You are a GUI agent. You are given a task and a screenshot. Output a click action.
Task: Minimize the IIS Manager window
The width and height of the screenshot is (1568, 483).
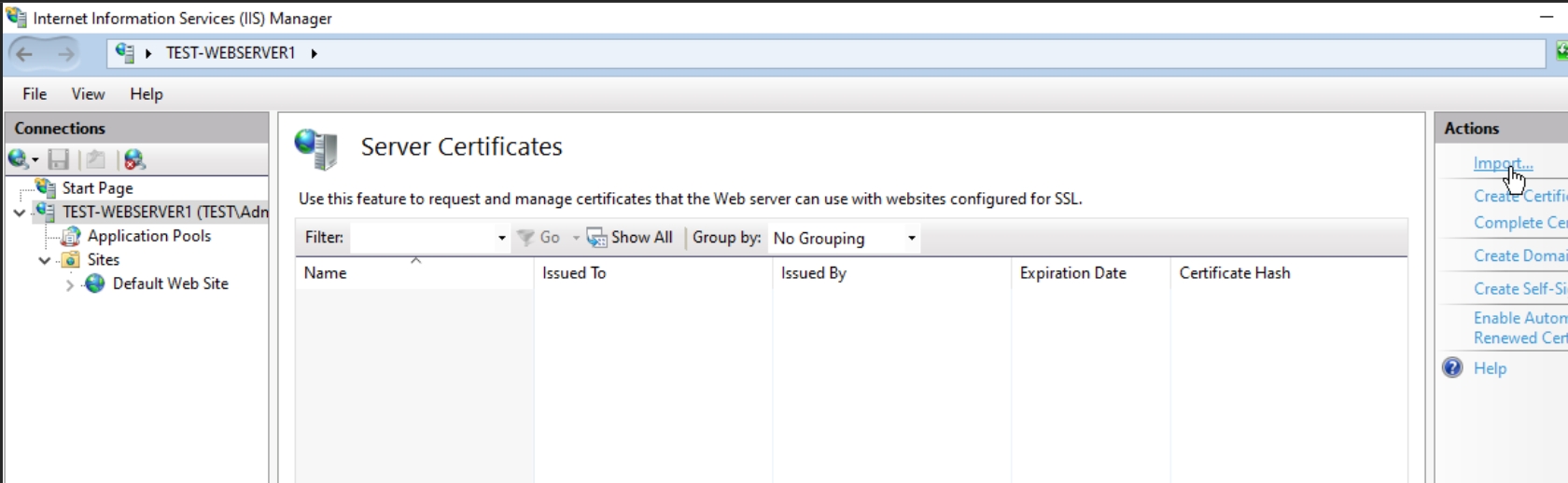pos(1547,17)
